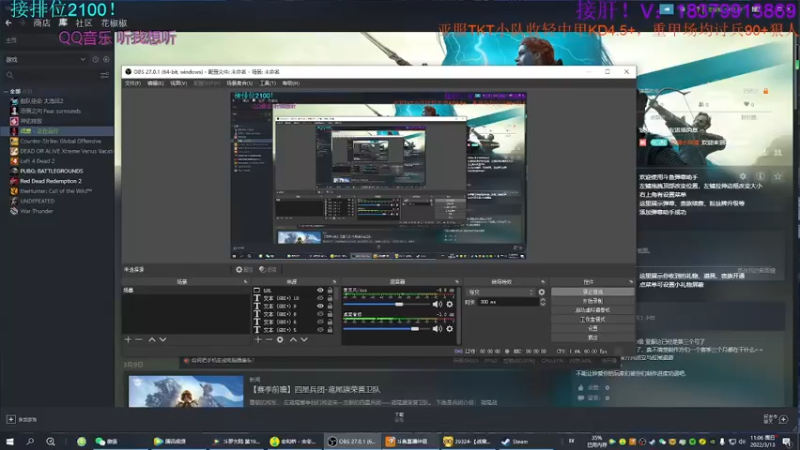This screenshot has width=800, height=450.
Task: Move the selected source up
Action: [x=293, y=339]
